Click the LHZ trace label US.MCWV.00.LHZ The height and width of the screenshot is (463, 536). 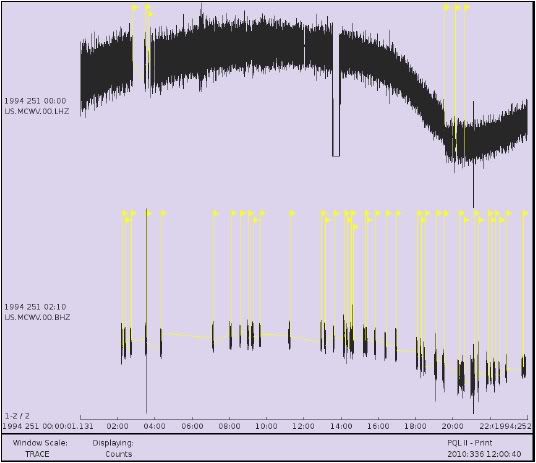pyautogui.click(x=37, y=111)
